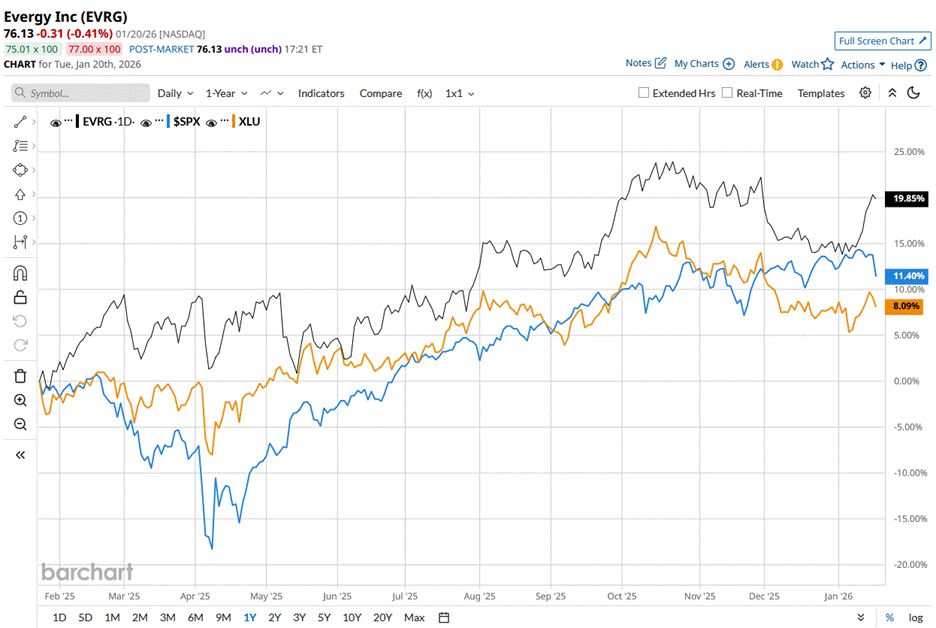Click the lock drawings padlock icon
936x628 pixels.
pos(20,297)
